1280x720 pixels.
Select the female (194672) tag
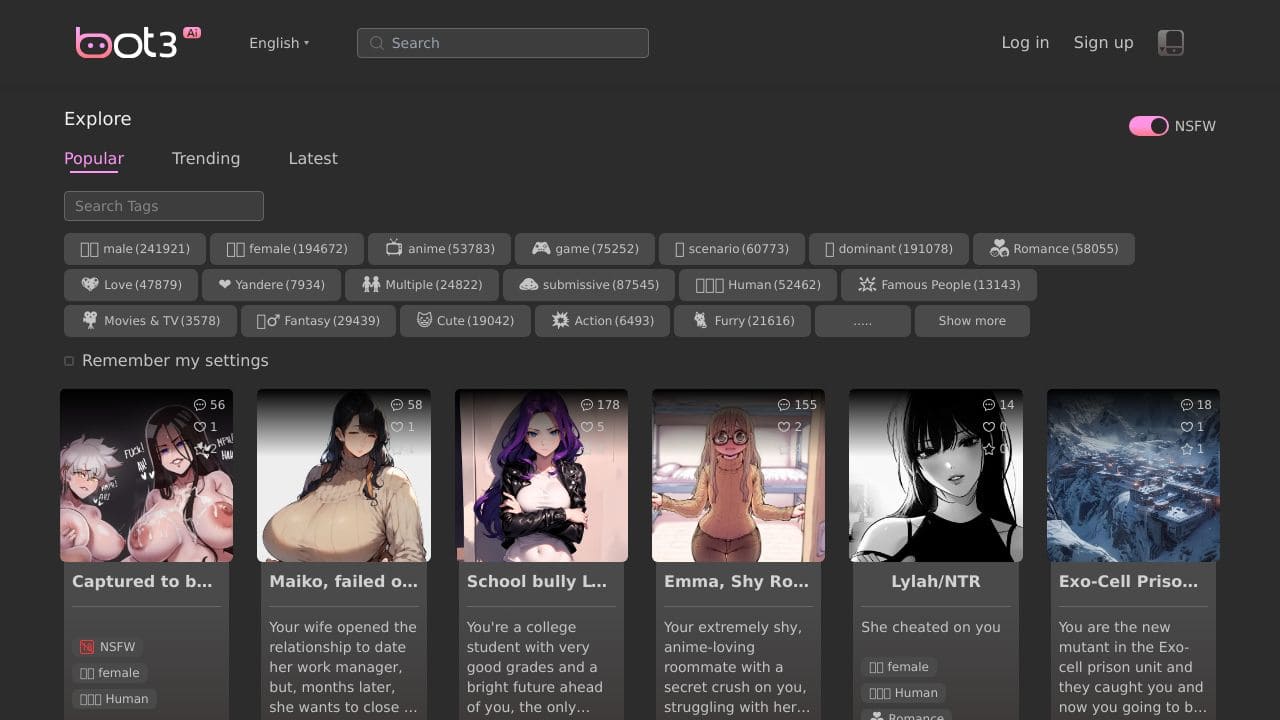pos(287,249)
